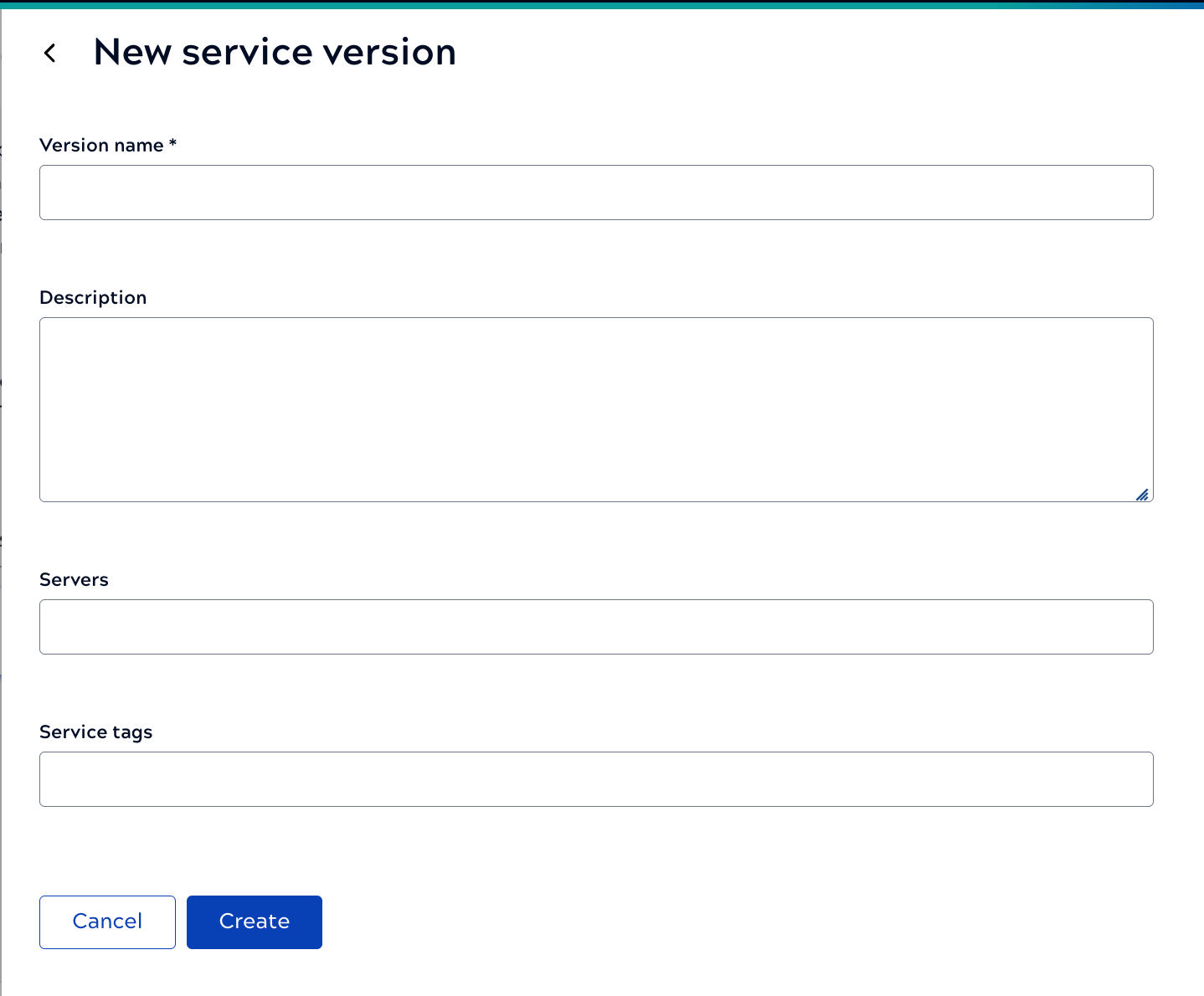Click the word 'version' in the page title
The image size is (1204, 996).
point(389,53)
